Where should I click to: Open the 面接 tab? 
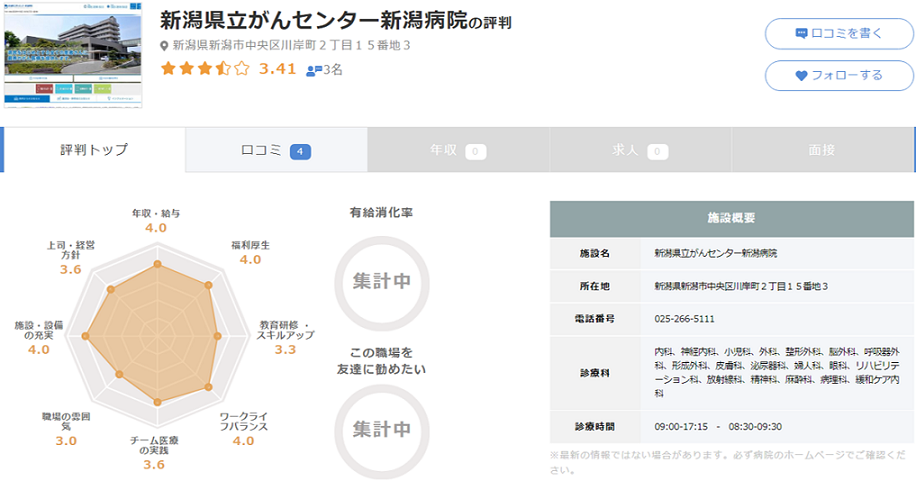point(822,150)
